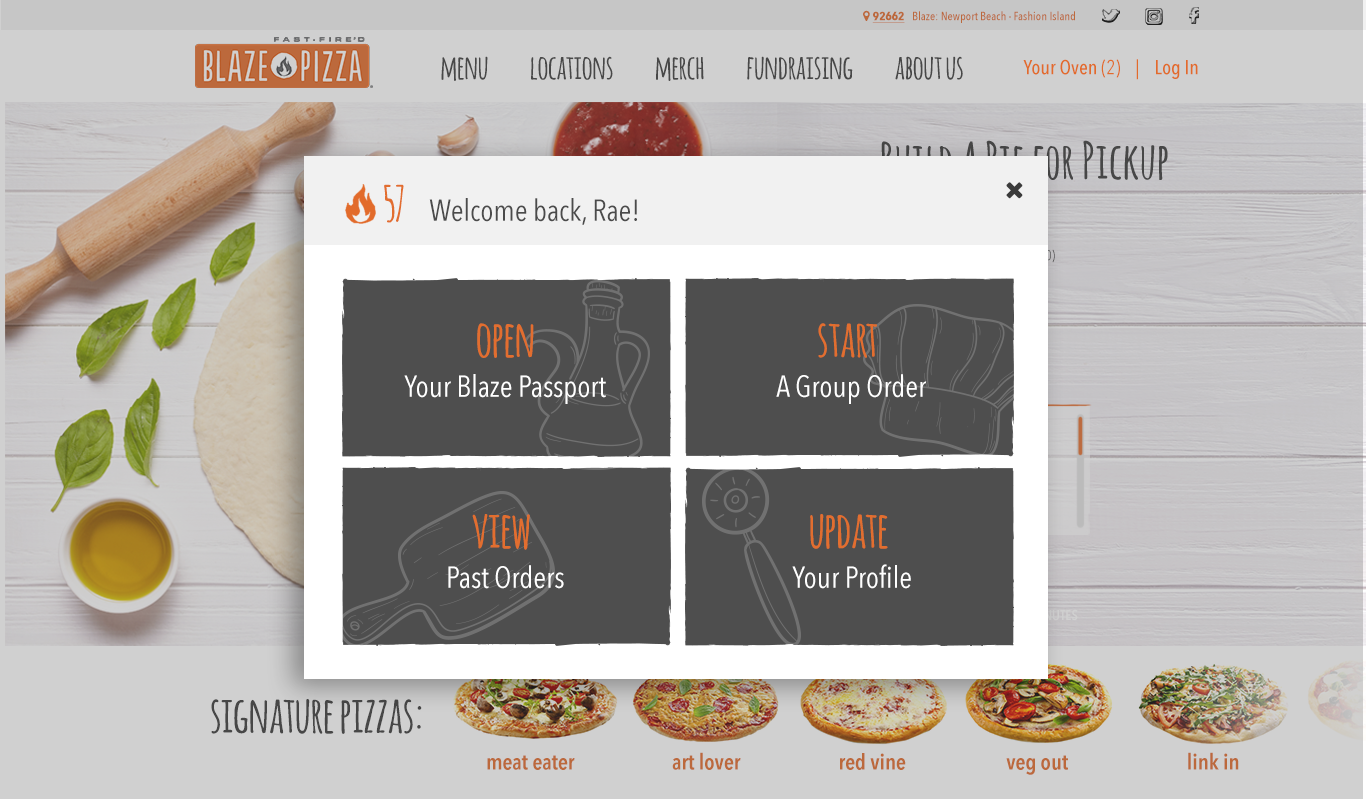Click the orange scrollbar behind the popup
This screenshot has width=1366, height=799.
tap(1080, 434)
